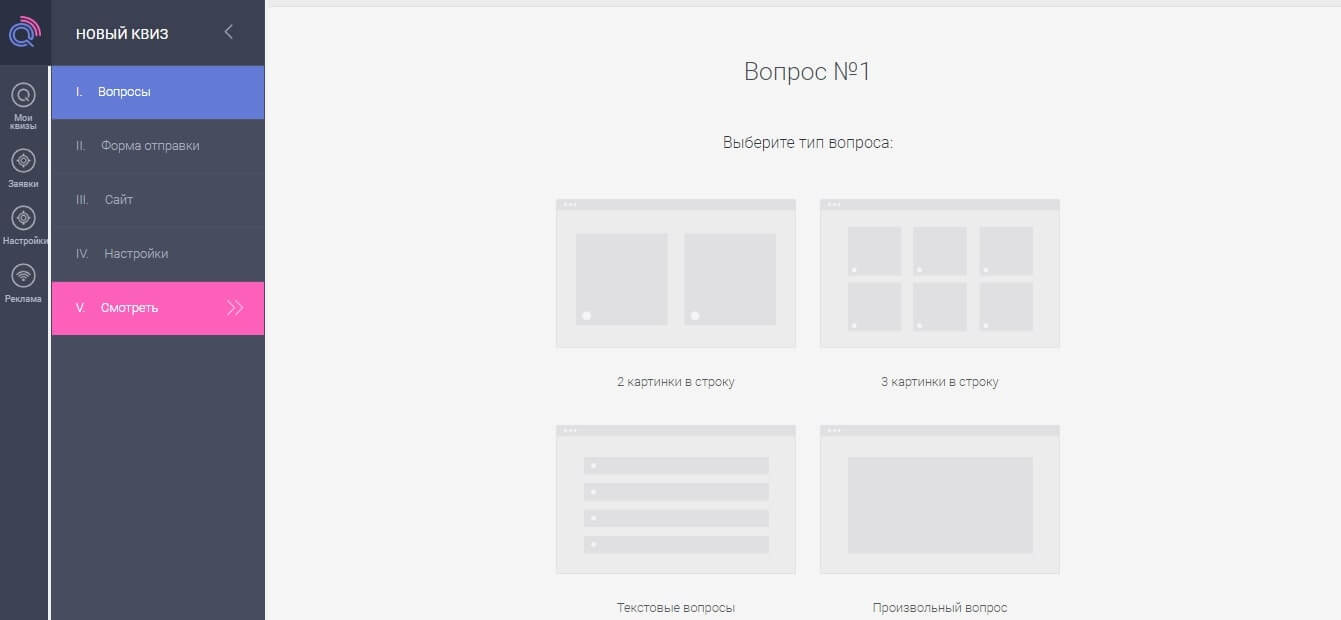Viewport: 1341px width, 620px height.
Task: Choose Произвольный вопрос layout thumbnail
Action: tap(940, 499)
